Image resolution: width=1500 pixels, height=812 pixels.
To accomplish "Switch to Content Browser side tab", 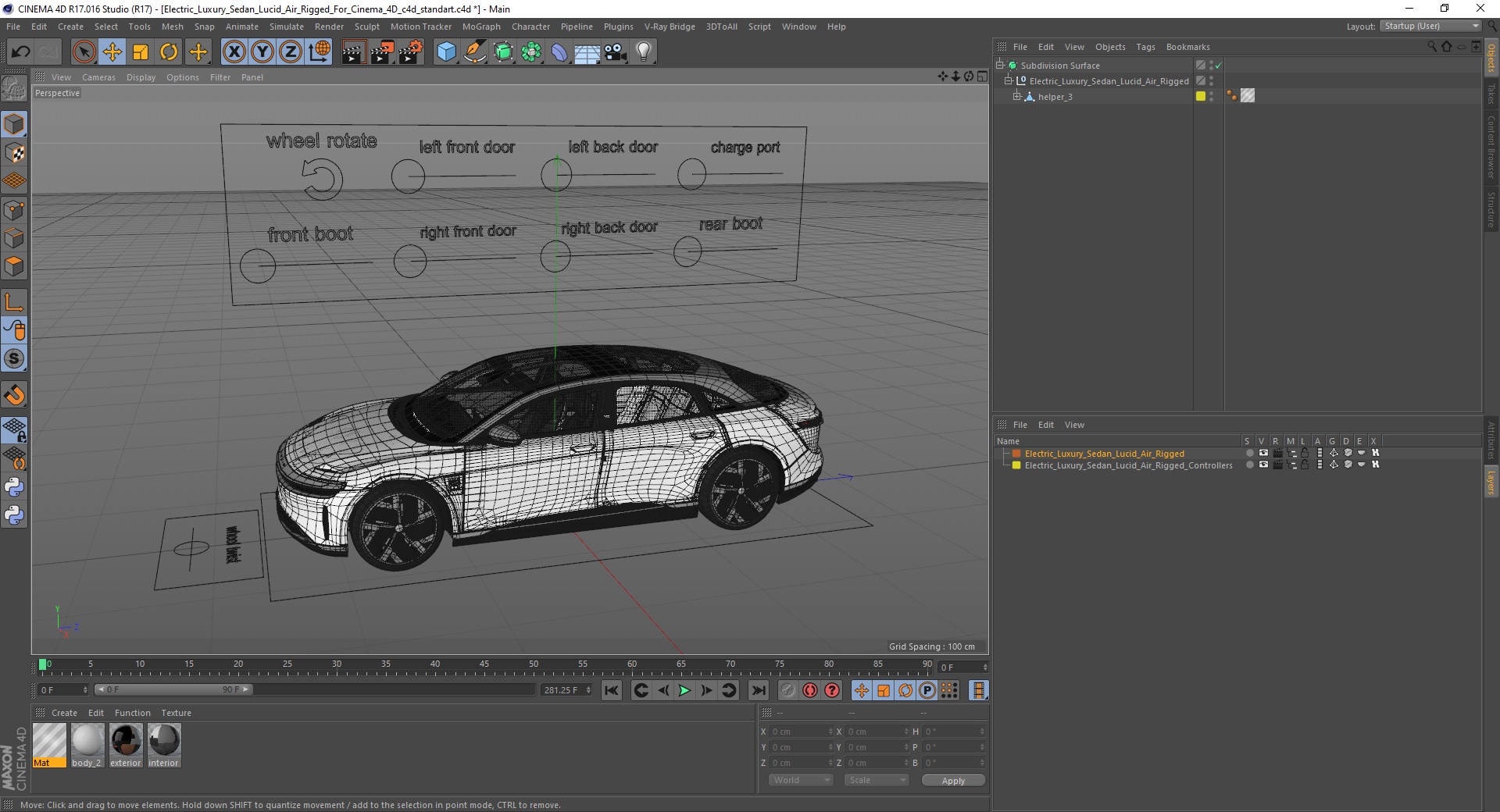I will pyautogui.click(x=1491, y=148).
